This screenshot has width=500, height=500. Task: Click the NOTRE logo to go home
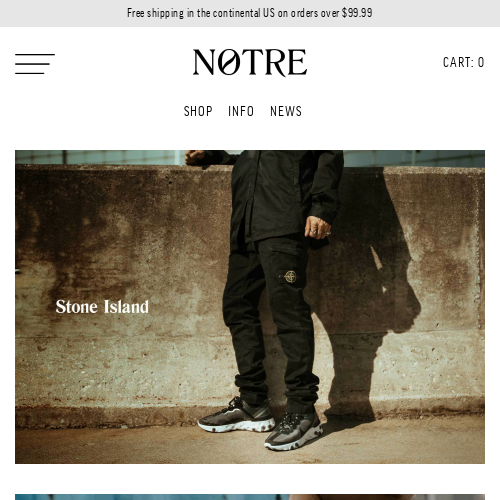coord(250,62)
